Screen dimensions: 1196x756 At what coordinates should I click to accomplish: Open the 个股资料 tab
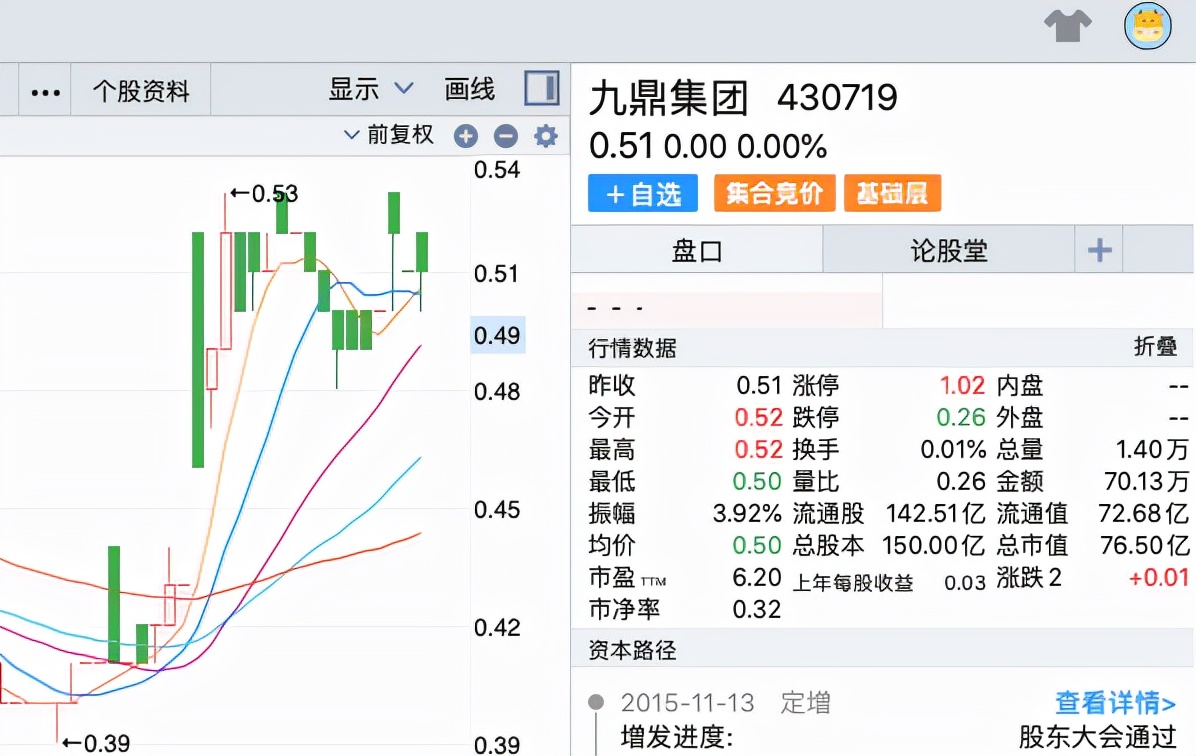coord(141,91)
